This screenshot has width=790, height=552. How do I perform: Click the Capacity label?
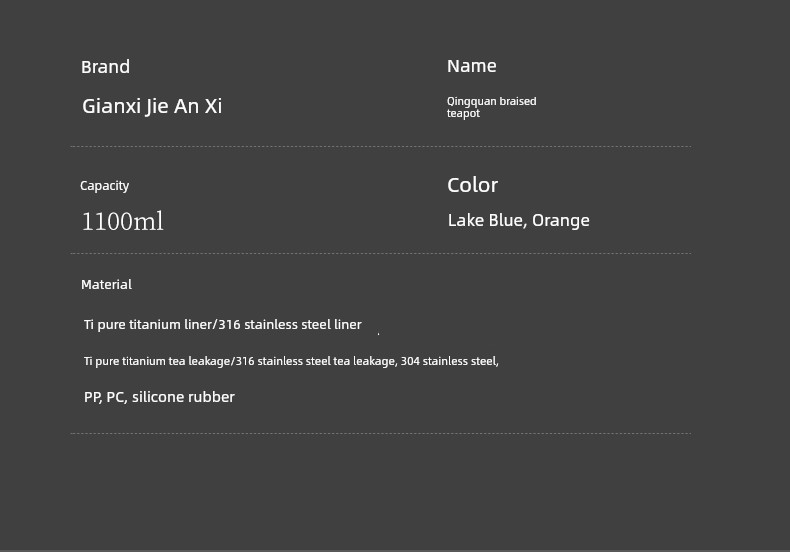tap(104, 186)
